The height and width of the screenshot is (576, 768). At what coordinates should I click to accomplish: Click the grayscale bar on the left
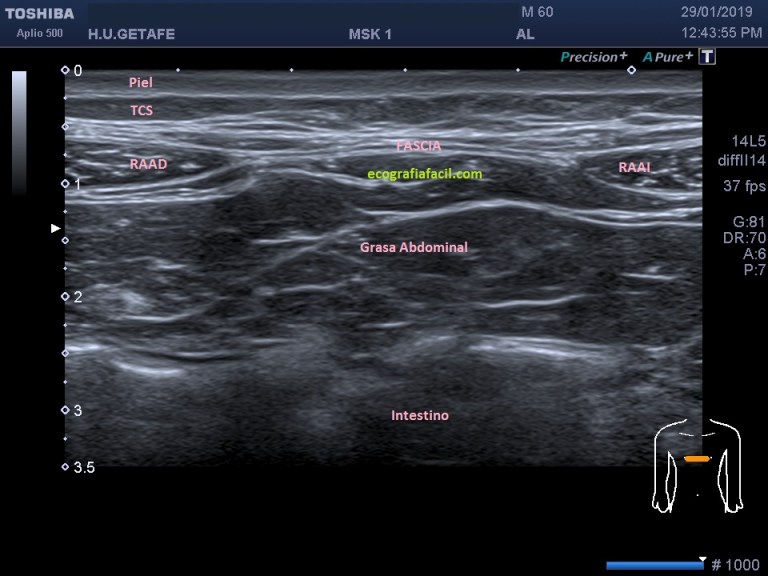[19, 132]
